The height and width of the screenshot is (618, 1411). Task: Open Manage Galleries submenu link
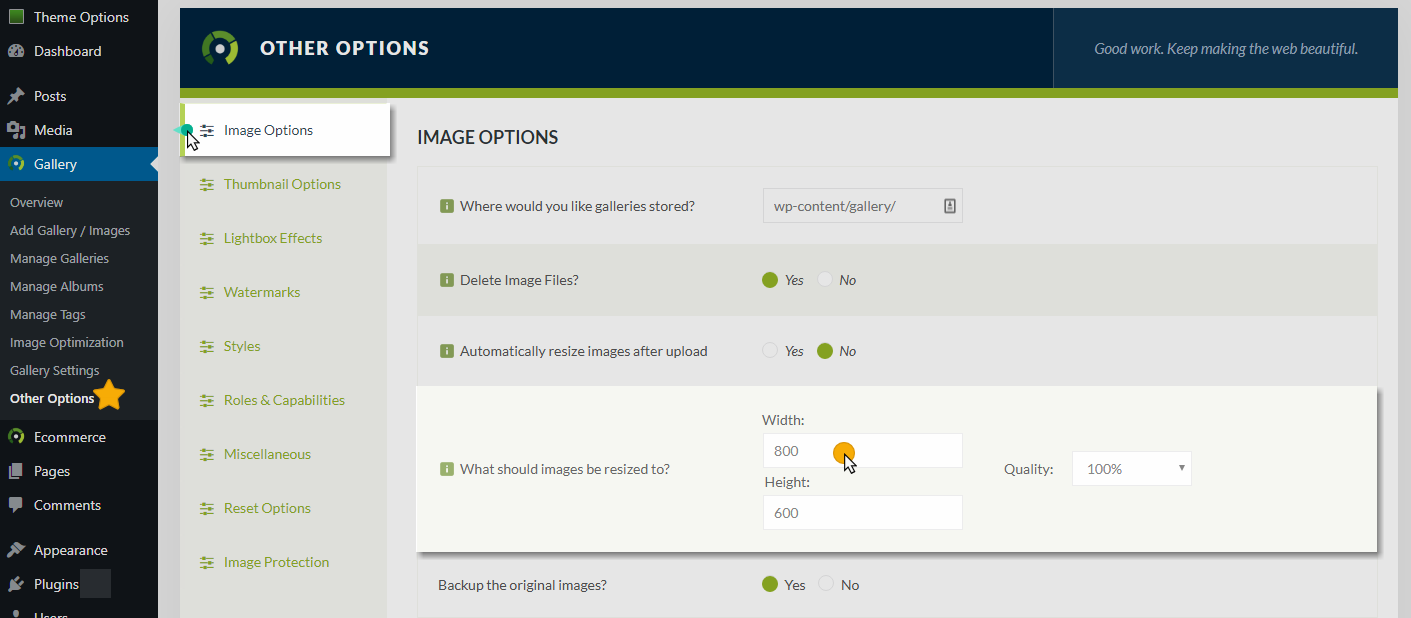click(x=59, y=258)
